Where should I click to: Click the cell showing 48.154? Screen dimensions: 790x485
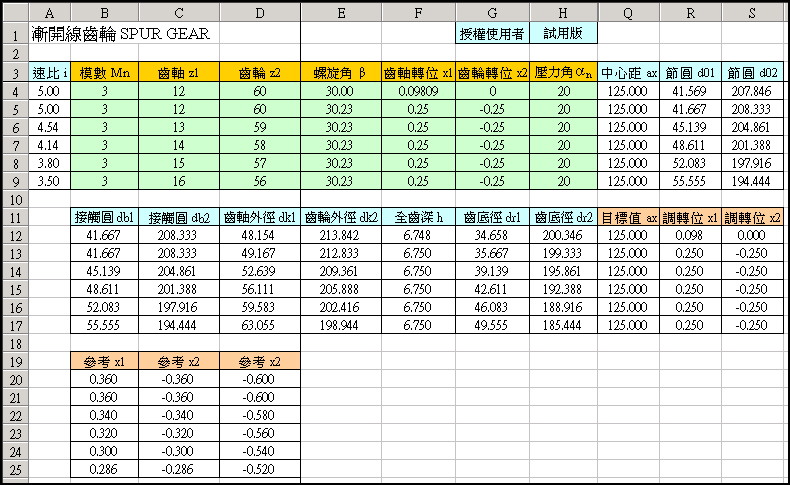(x=260, y=235)
